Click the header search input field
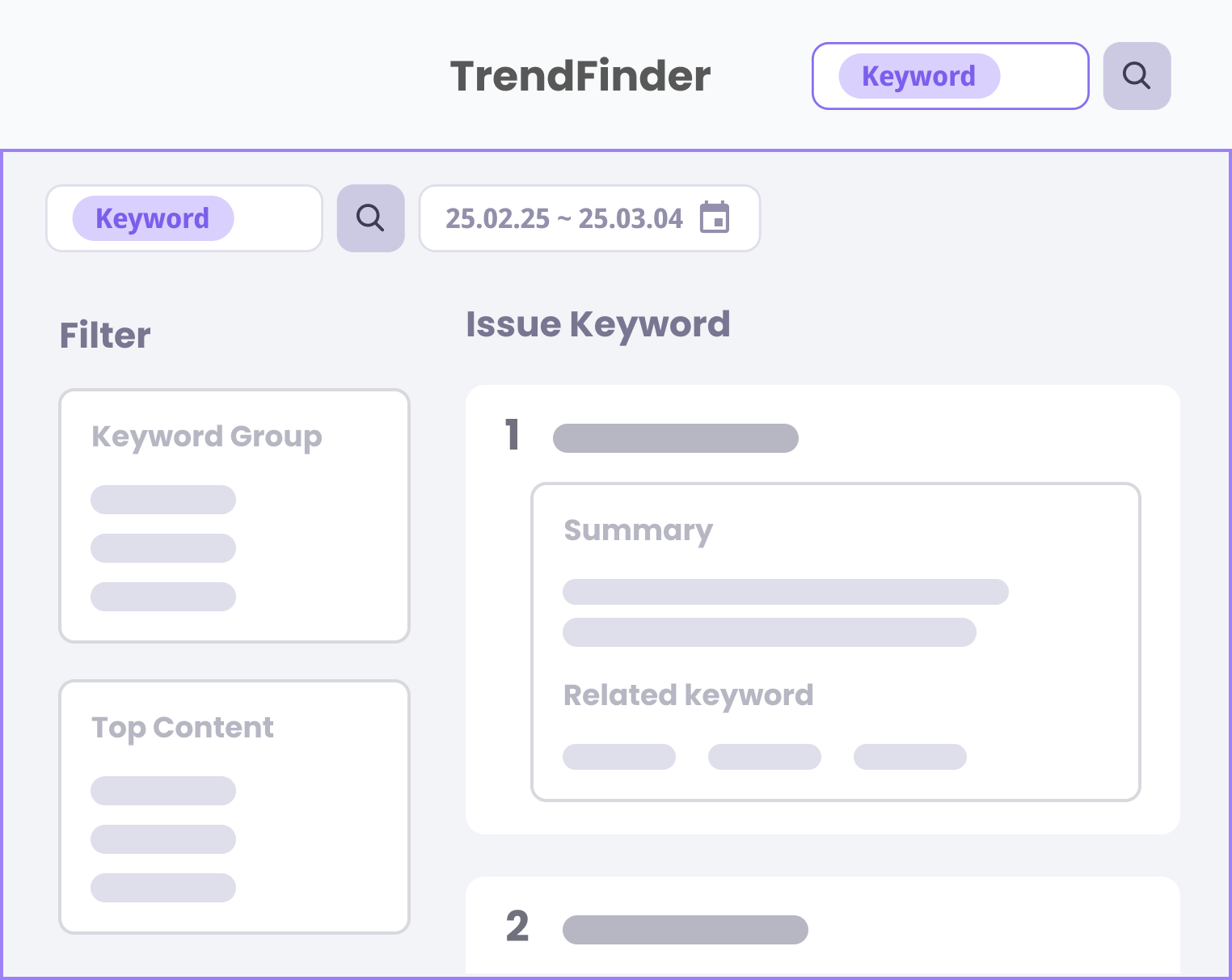Image resolution: width=1232 pixels, height=980 pixels. [x=1041, y=76]
